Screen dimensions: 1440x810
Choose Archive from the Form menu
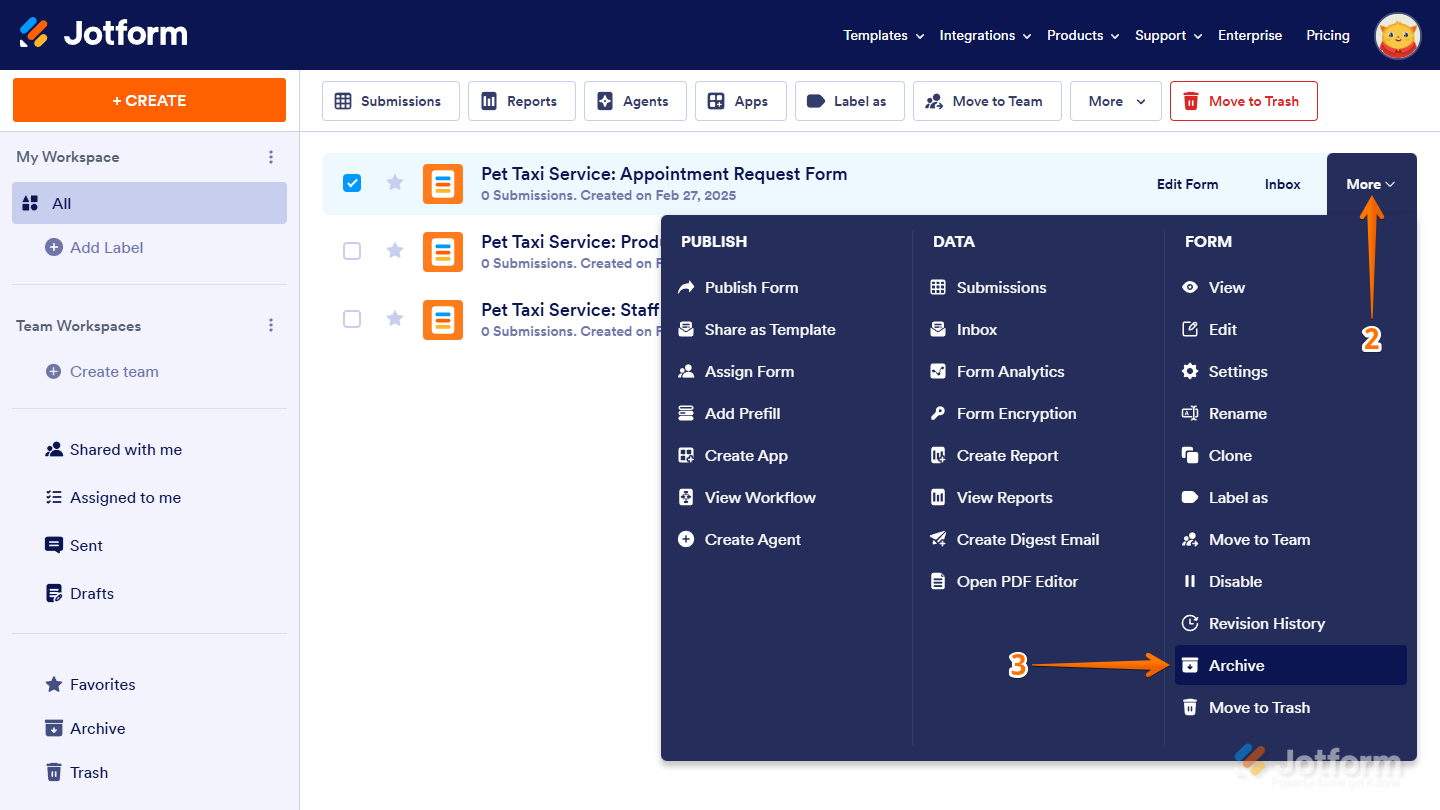pos(1236,666)
